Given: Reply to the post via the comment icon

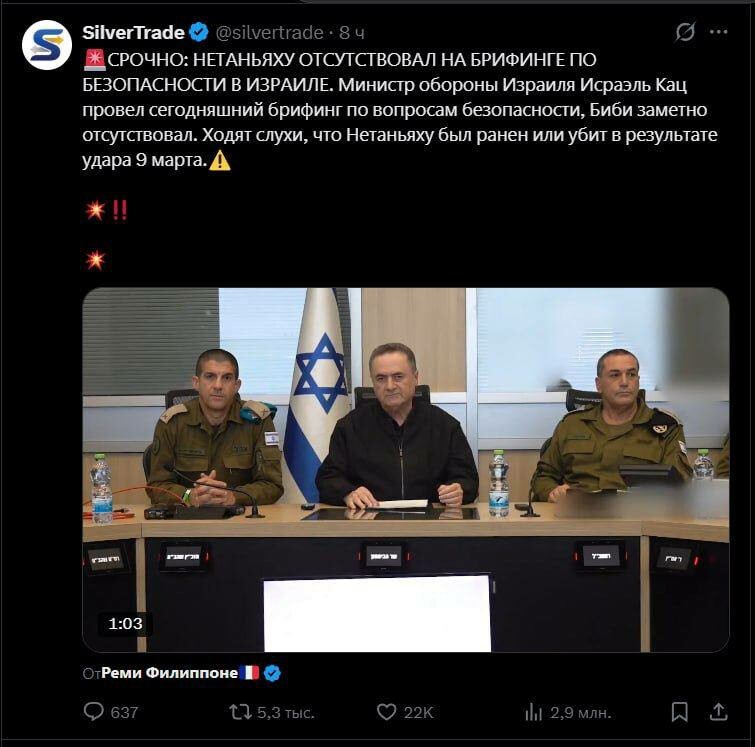Looking at the screenshot, I should point(93,711).
